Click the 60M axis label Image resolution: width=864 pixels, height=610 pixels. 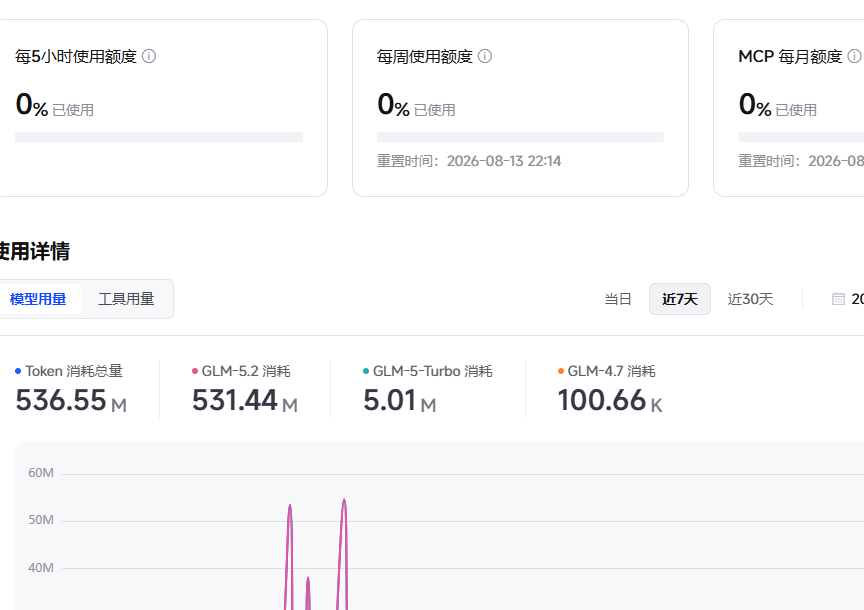point(41,473)
